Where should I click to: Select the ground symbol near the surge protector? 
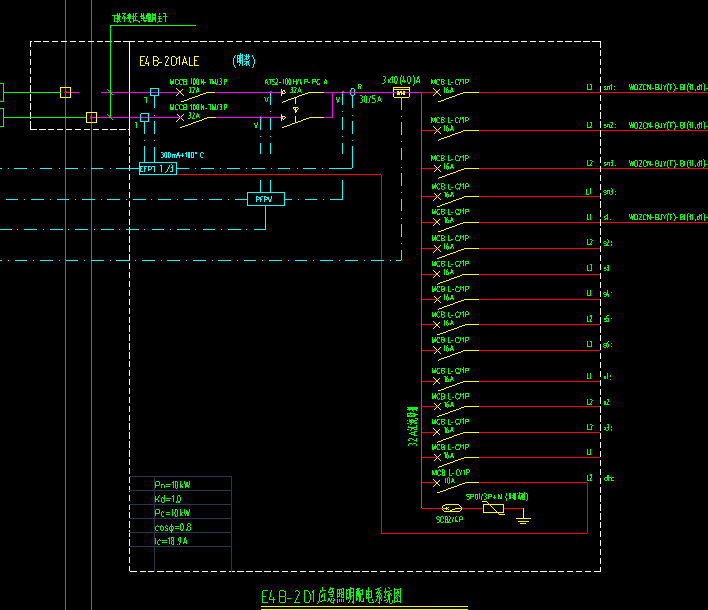(x=523, y=516)
